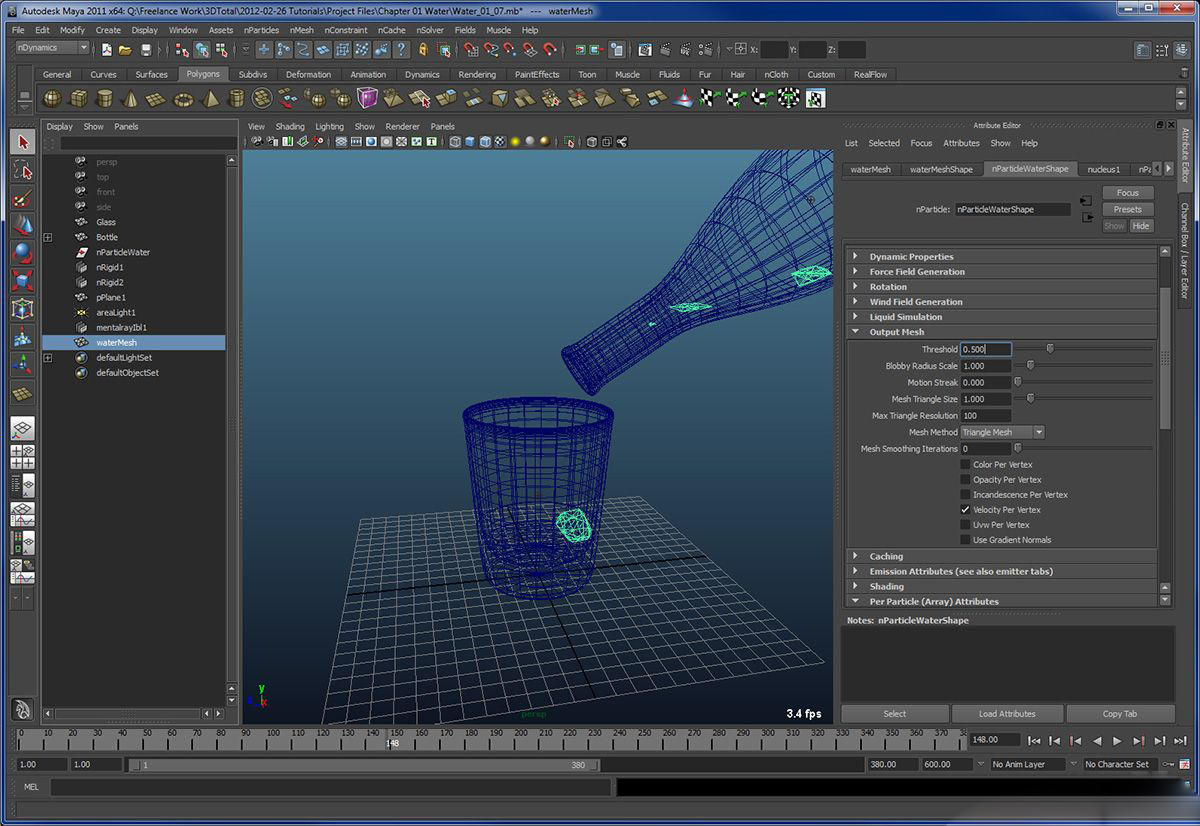Select nParticleWater in the Outliner
This screenshot has height=826, width=1200.
click(123, 252)
